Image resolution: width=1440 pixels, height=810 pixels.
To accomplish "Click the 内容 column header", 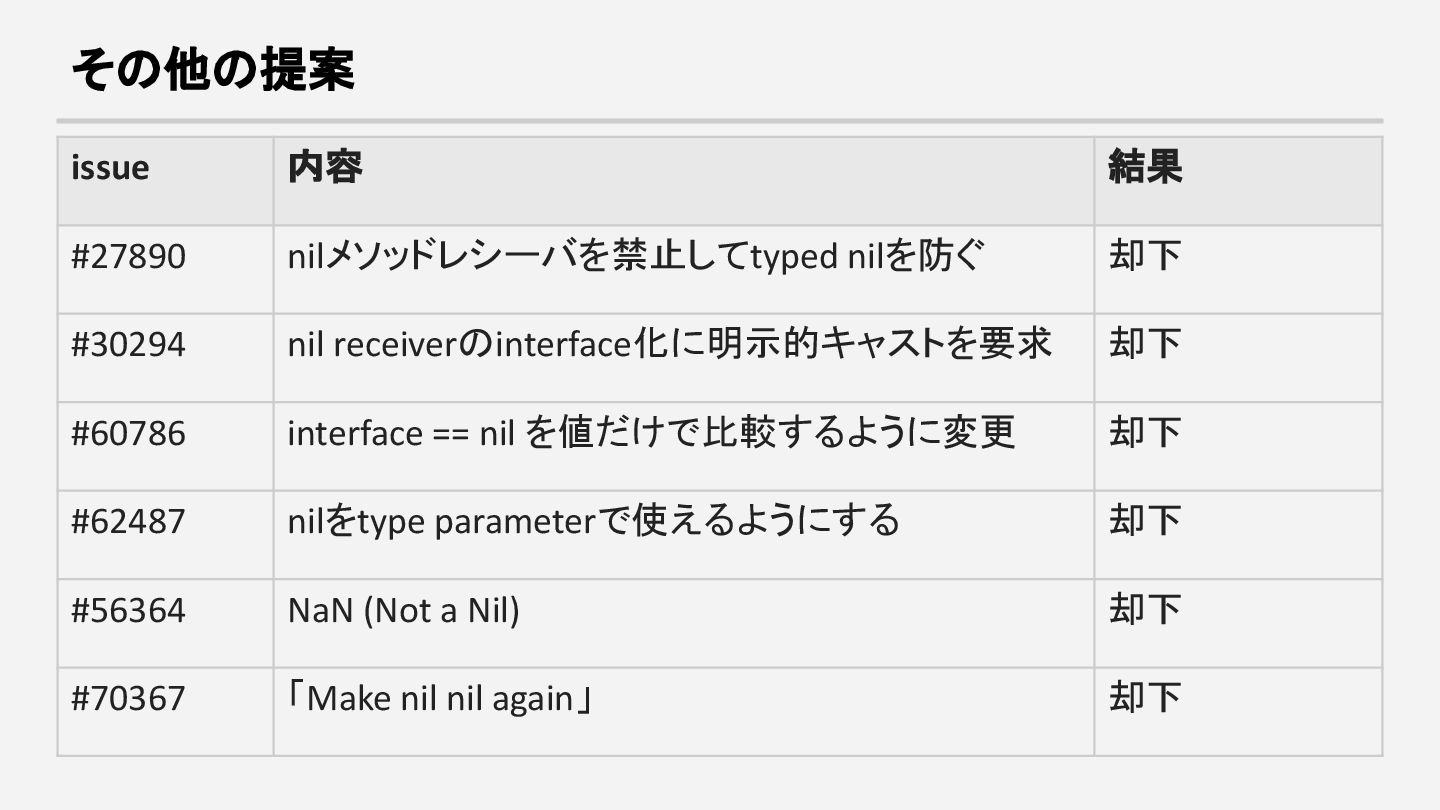I will (325, 167).
